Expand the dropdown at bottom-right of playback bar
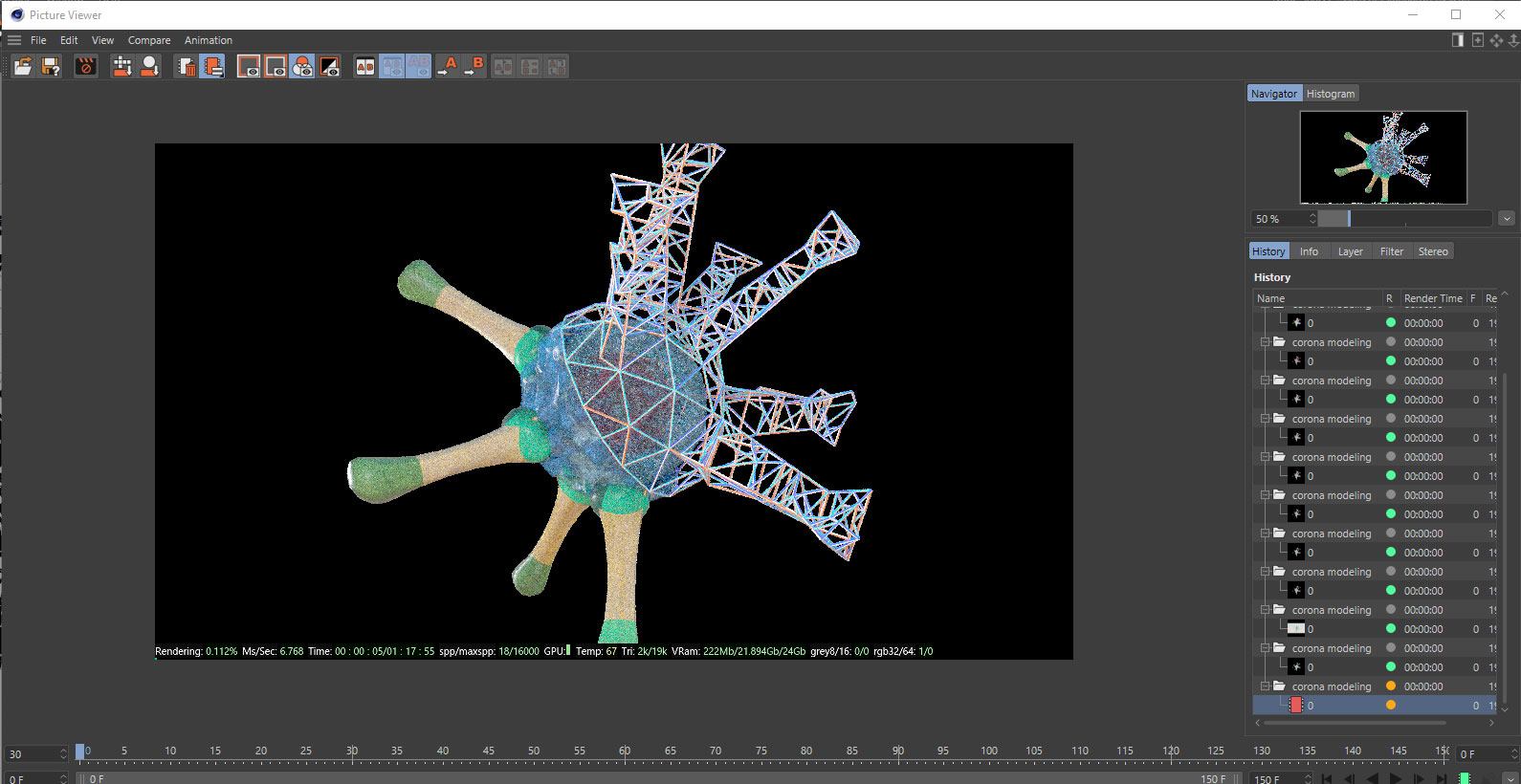Viewport: 1521px width, 784px height. [x=1510, y=778]
